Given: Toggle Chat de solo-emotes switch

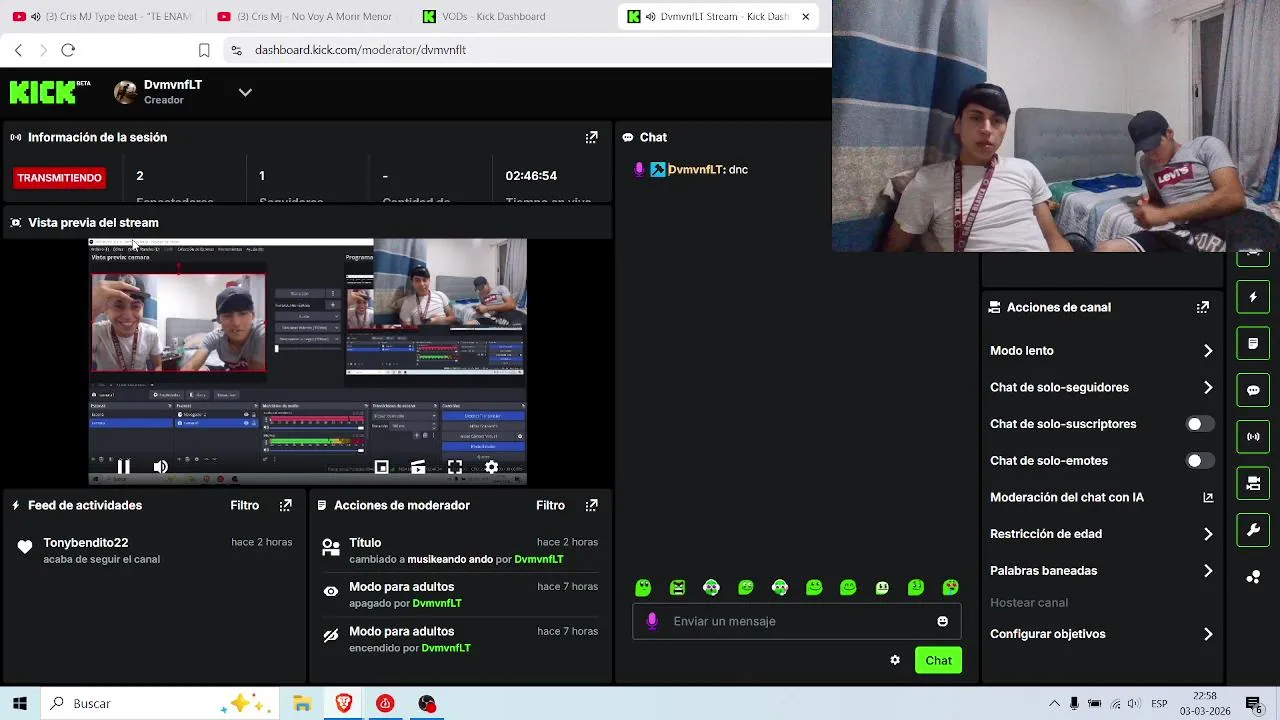Looking at the screenshot, I should point(1200,461).
